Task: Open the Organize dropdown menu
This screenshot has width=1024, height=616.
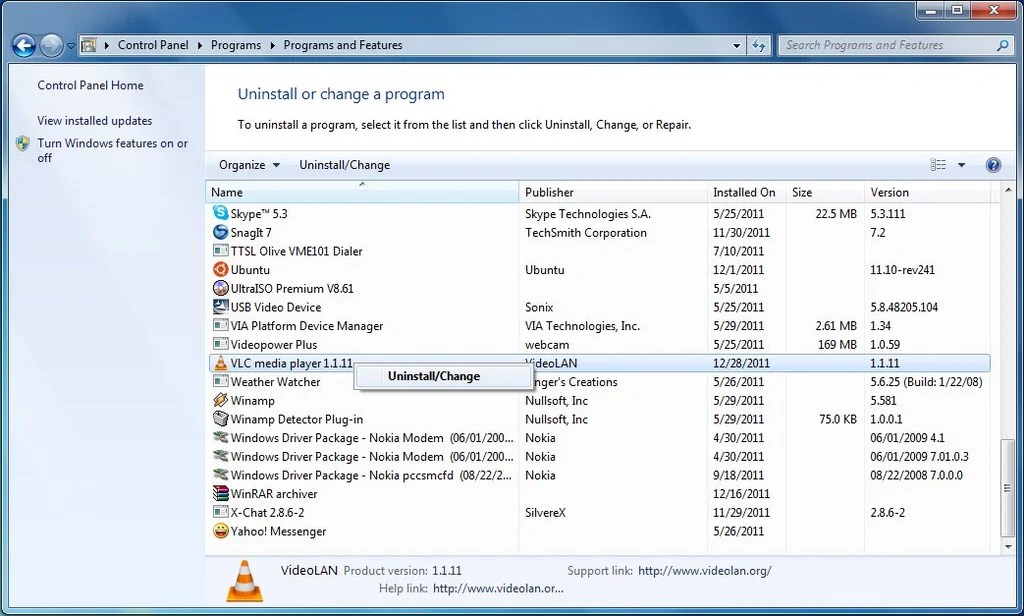Action: pyautogui.click(x=246, y=164)
